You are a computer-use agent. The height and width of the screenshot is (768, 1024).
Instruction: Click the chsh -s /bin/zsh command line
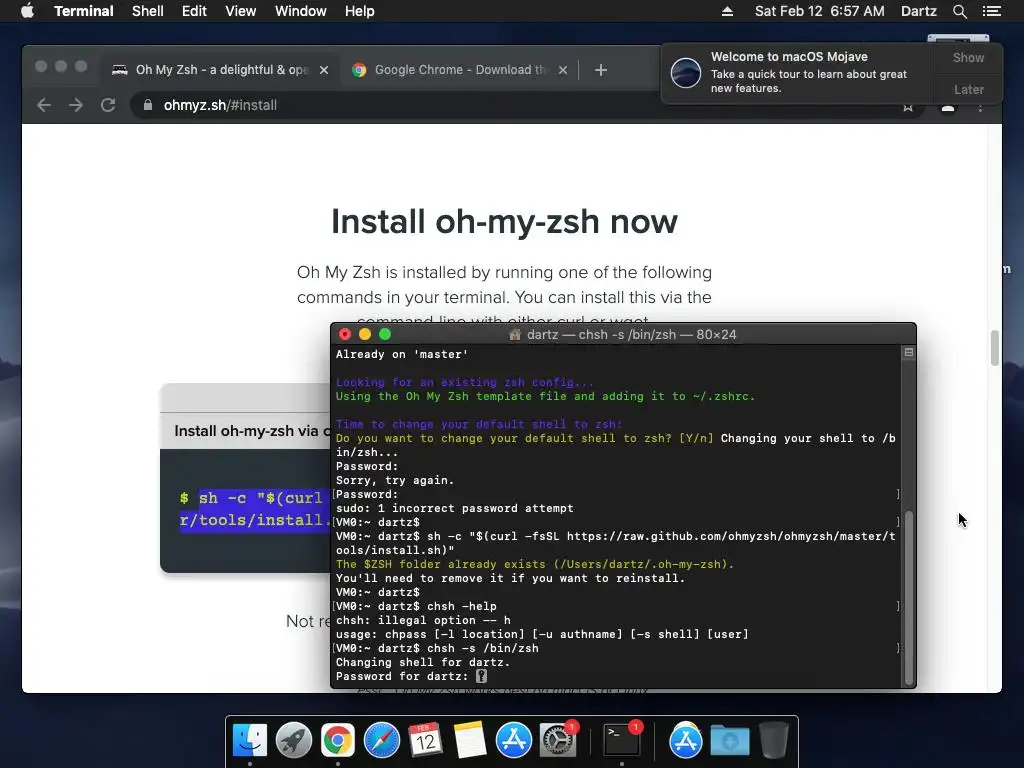pos(437,648)
